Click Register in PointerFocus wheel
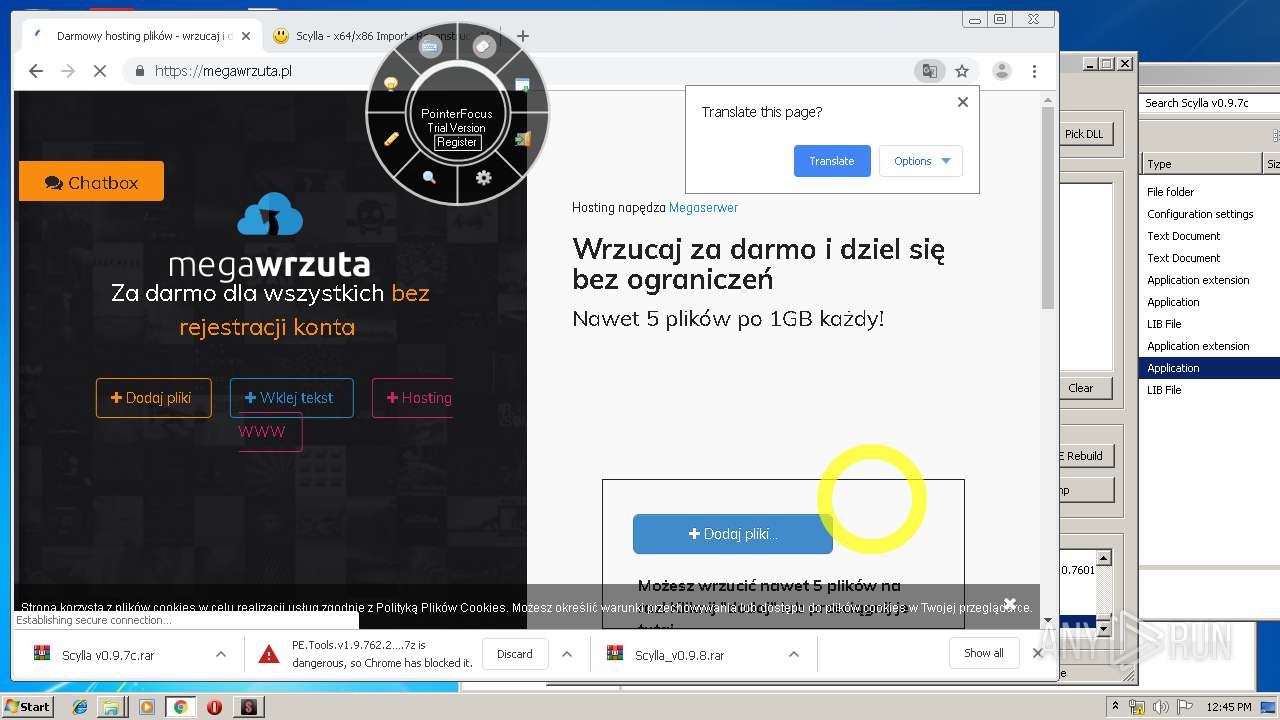This screenshot has width=1280, height=720. tap(457, 142)
